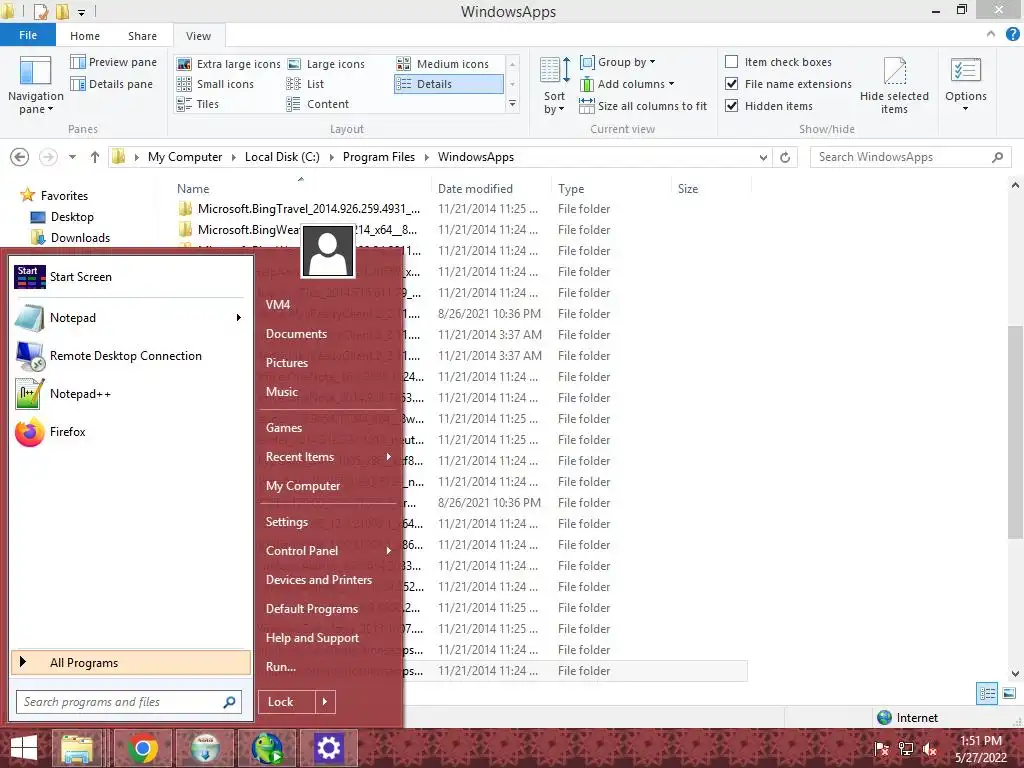The width and height of the screenshot is (1024, 768).
Task: Go back to previous folder
Action: tap(20, 157)
